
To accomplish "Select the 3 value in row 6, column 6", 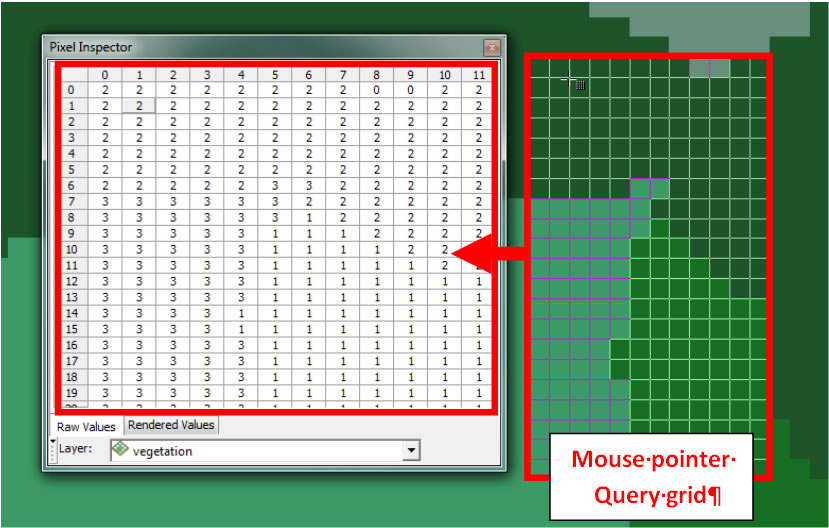I will point(308,186).
